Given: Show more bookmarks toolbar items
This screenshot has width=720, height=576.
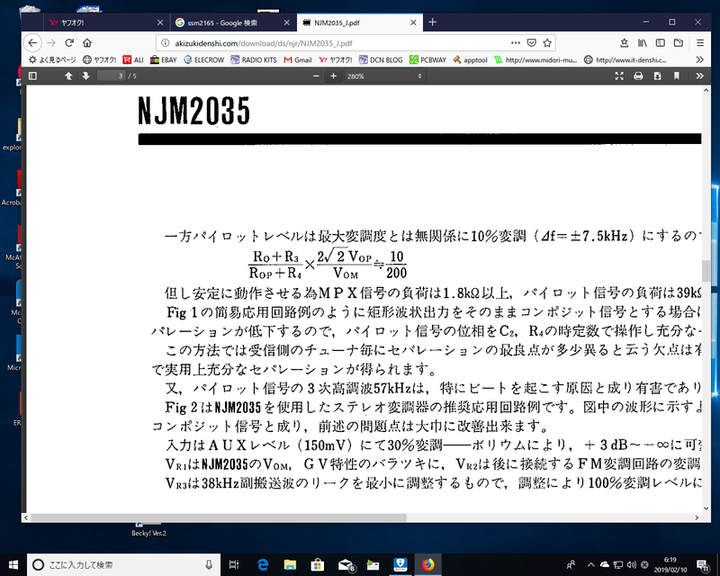Looking at the screenshot, I should [699, 59].
